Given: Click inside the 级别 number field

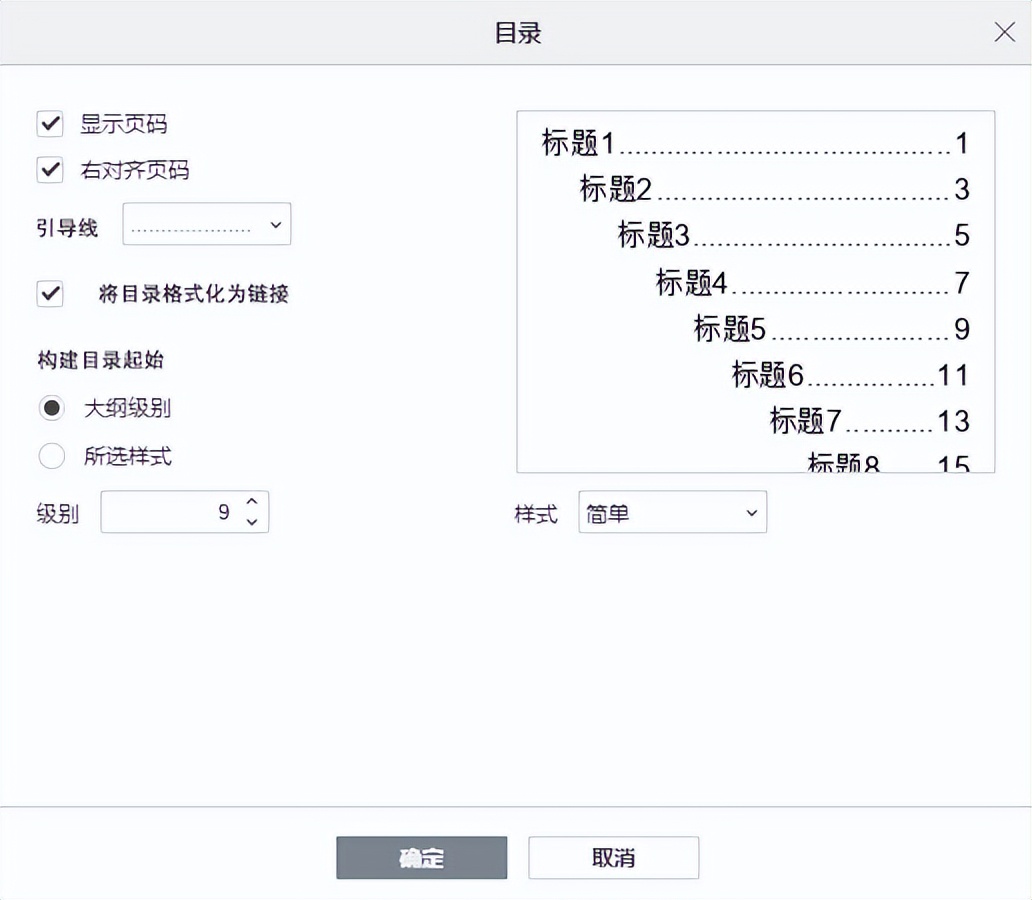Looking at the screenshot, I should point(180,511).
